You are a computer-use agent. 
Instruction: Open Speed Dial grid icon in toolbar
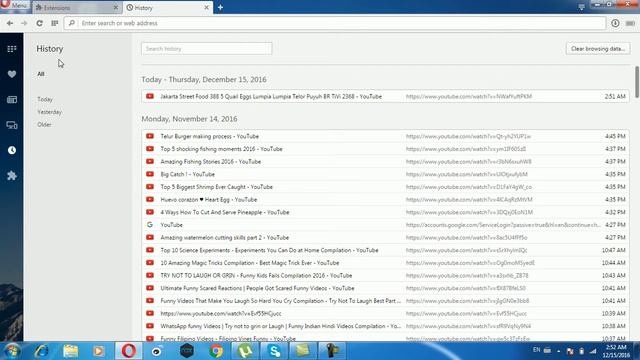(x=55, y=23)
